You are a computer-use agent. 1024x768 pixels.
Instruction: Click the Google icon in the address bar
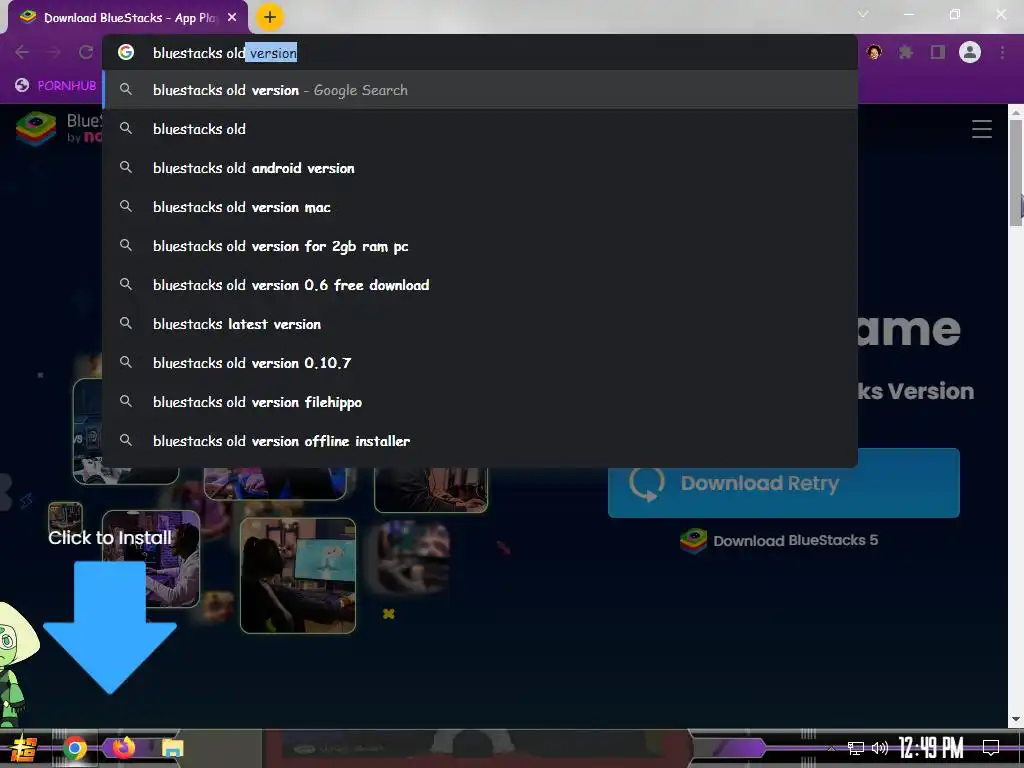click(126, 52)
